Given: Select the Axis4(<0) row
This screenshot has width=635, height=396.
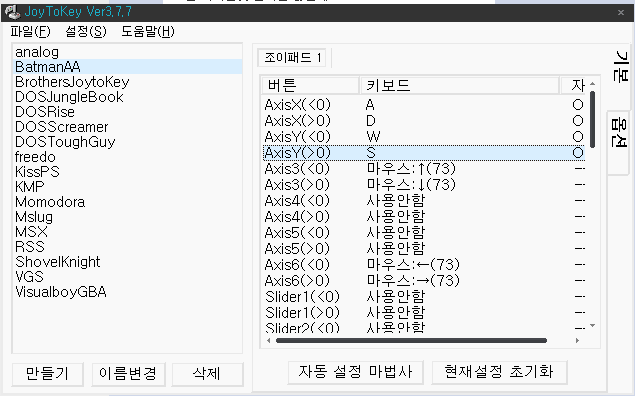Looking at the screenshot, I should point(424,200).
